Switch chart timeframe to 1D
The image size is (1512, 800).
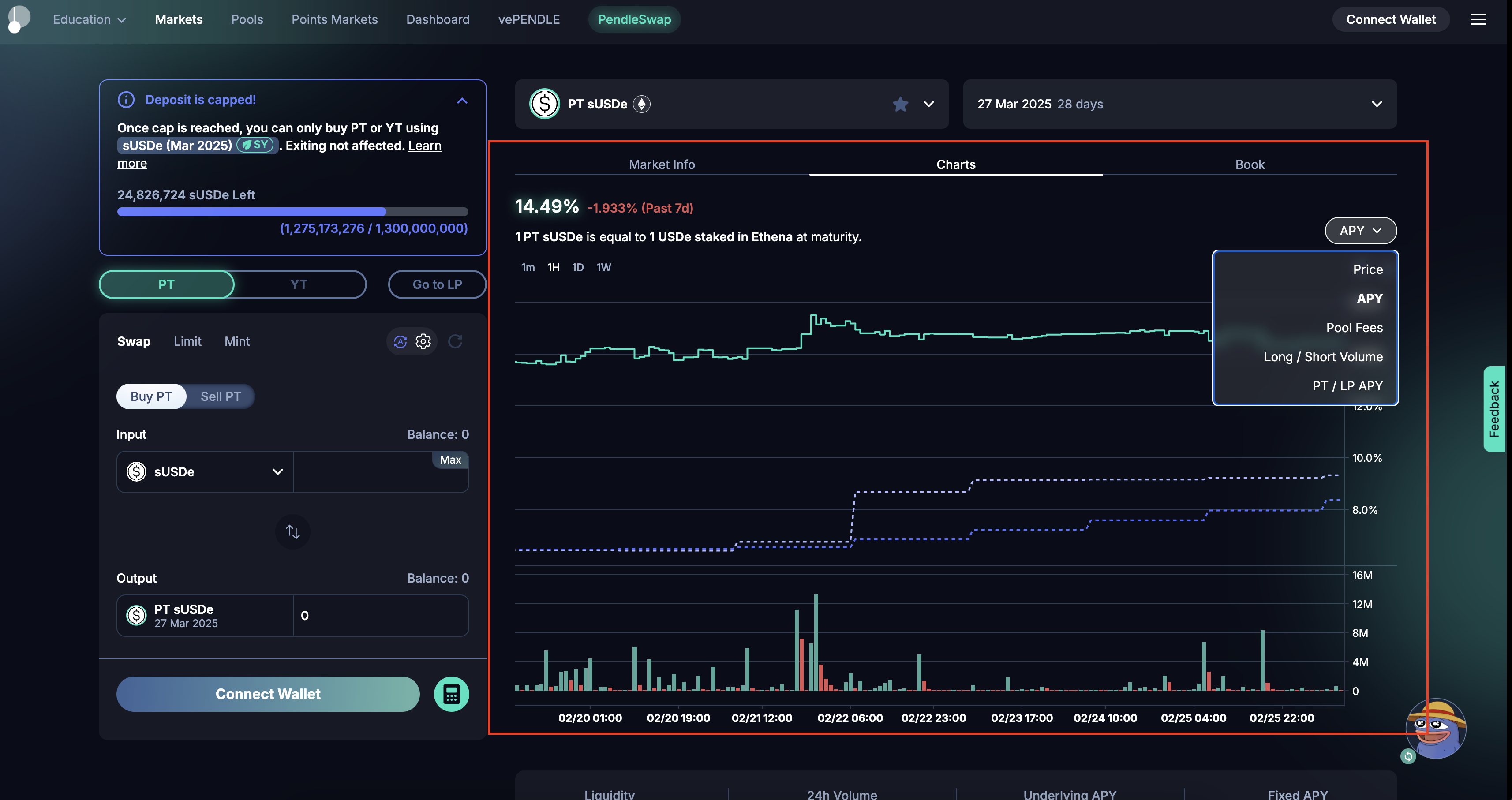[x=577, y=267]
